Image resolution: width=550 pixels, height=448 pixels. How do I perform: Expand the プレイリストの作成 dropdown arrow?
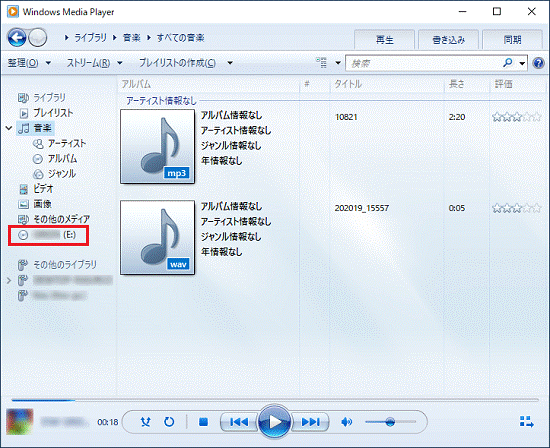(230, 63)
